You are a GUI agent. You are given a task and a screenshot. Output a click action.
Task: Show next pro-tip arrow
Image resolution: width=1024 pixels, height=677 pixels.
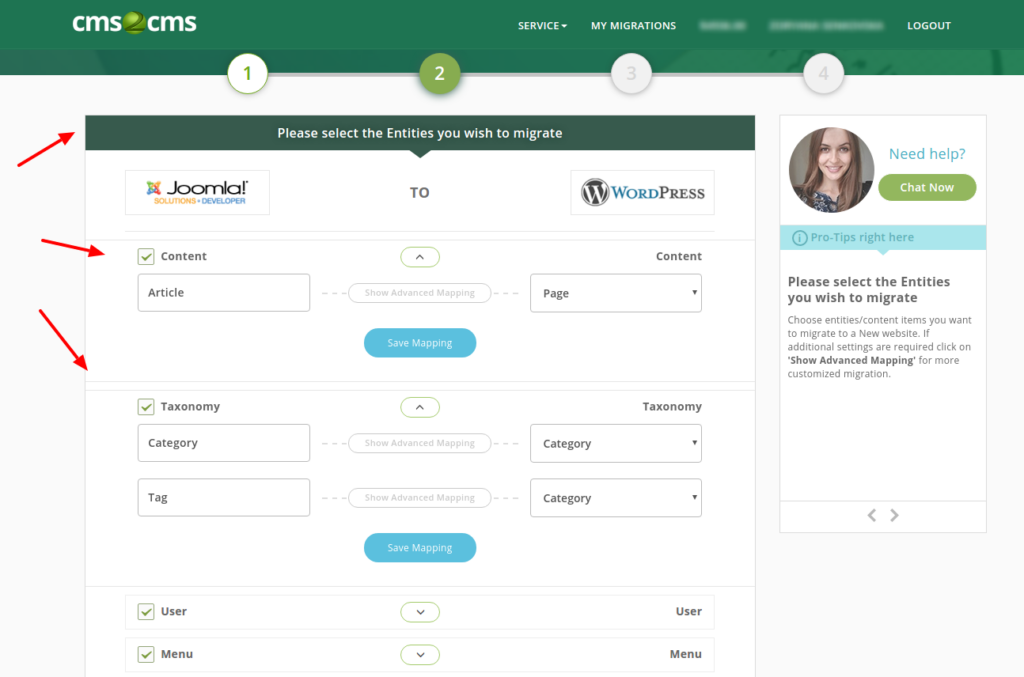click(x=894, y=515)
